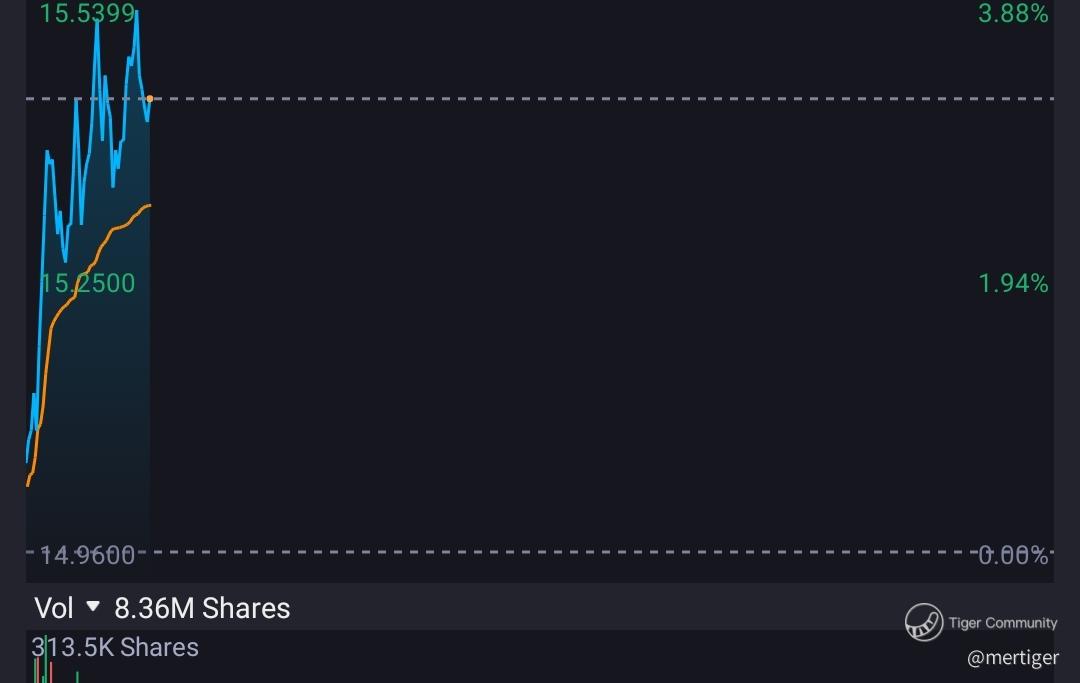Click the highest peak of the blue price line

coord(137,12)
